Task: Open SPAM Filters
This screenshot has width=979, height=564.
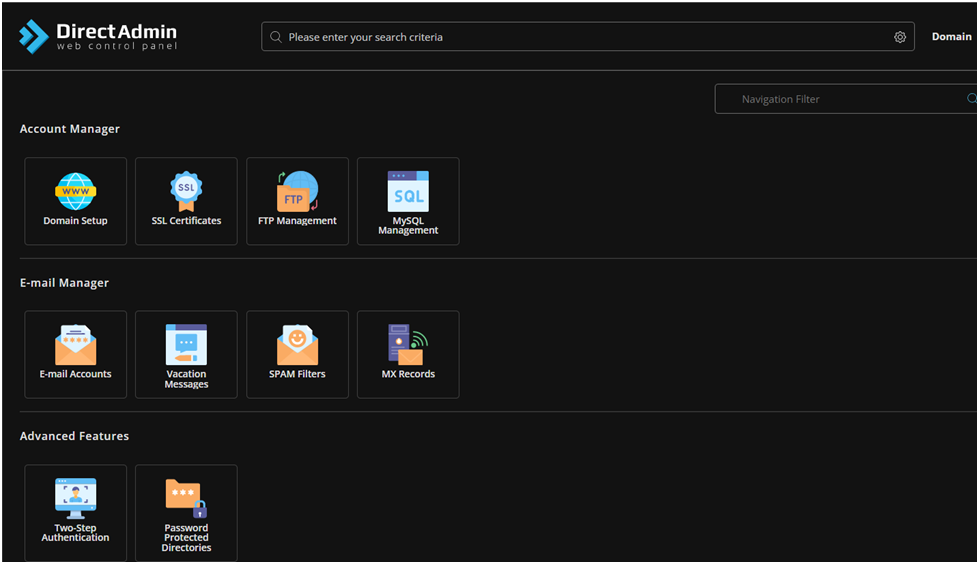Action: (x=297, y=354)
